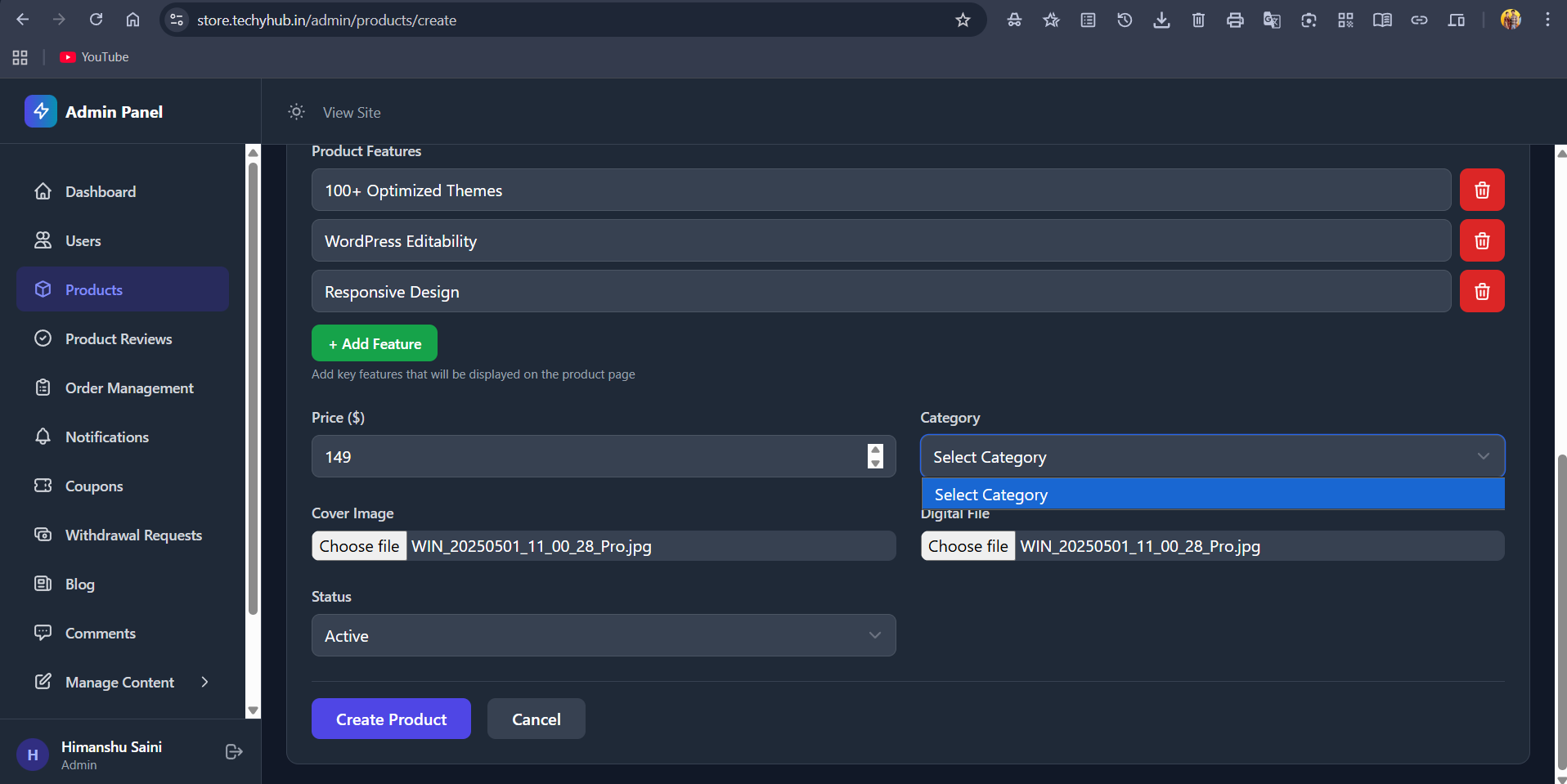Open the Category dropdown
Image resolution: width=1567 pixels, height=784 pixels.
click(x=1211, y=457)
